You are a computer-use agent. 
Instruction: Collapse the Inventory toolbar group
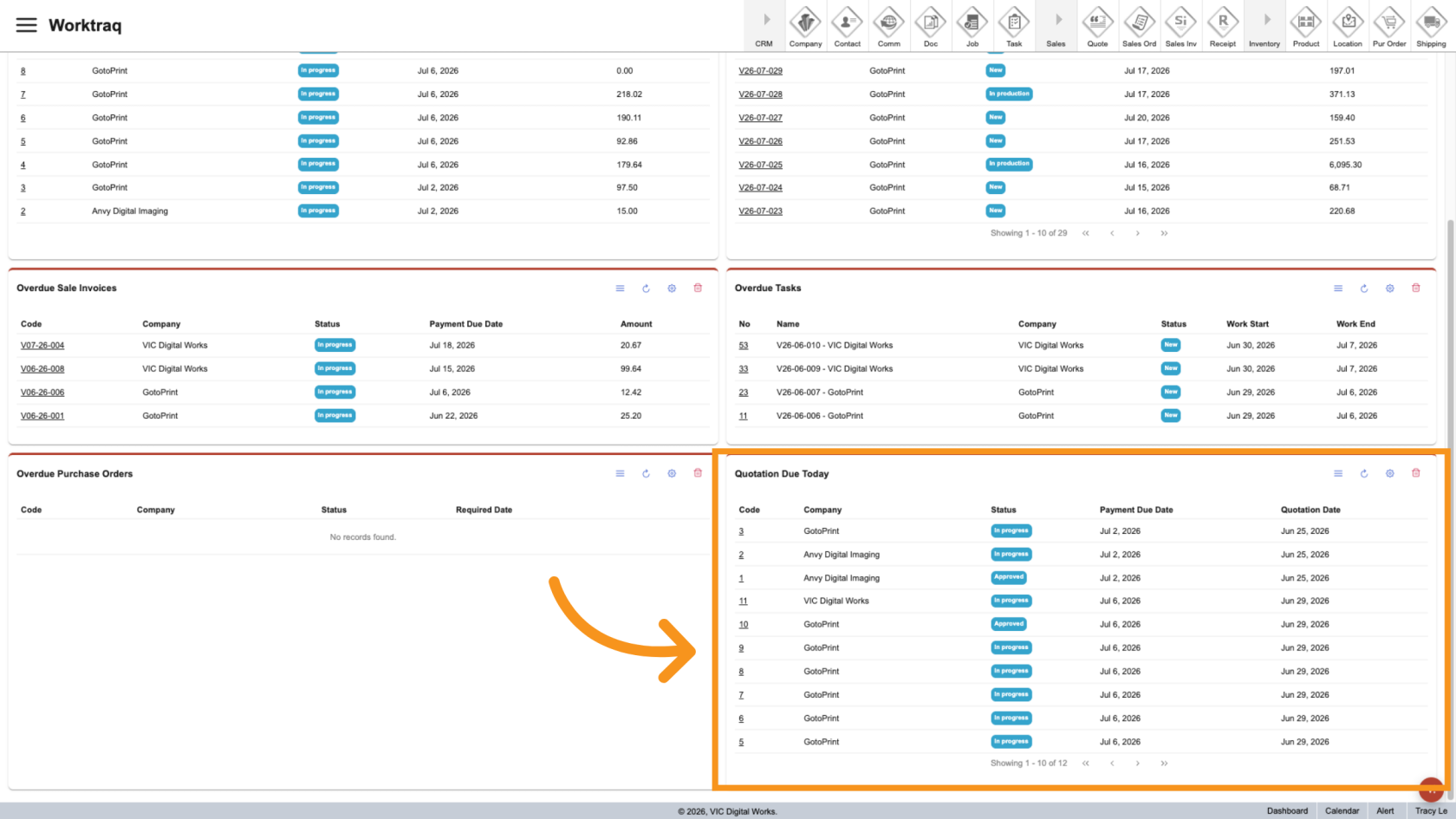click(x=1264, y=26)
